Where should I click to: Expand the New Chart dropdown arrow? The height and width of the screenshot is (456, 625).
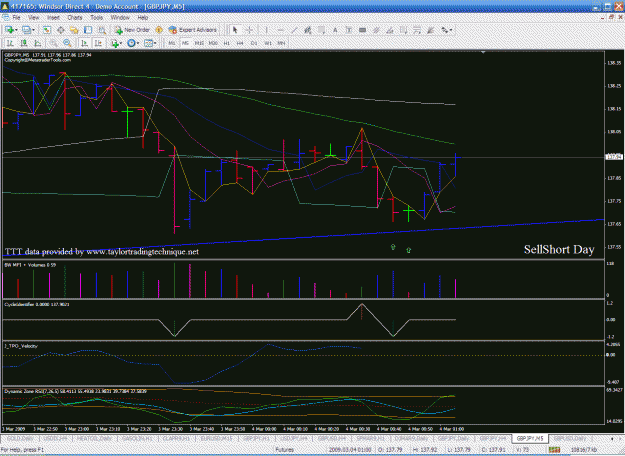16,30
